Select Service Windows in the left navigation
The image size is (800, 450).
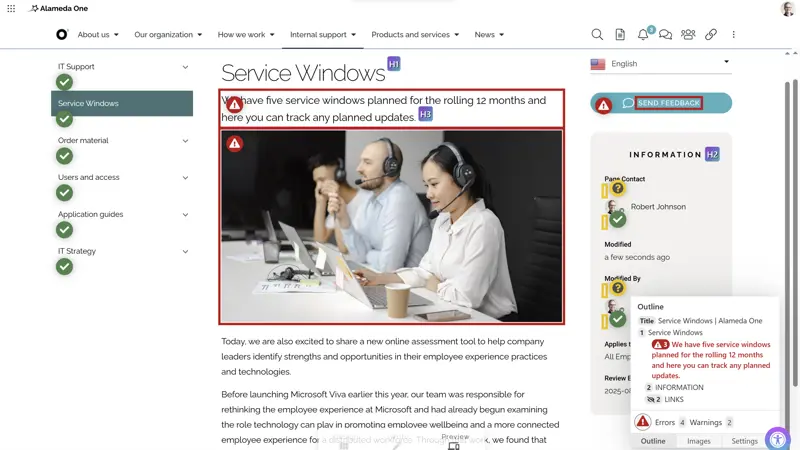(122, 104)
